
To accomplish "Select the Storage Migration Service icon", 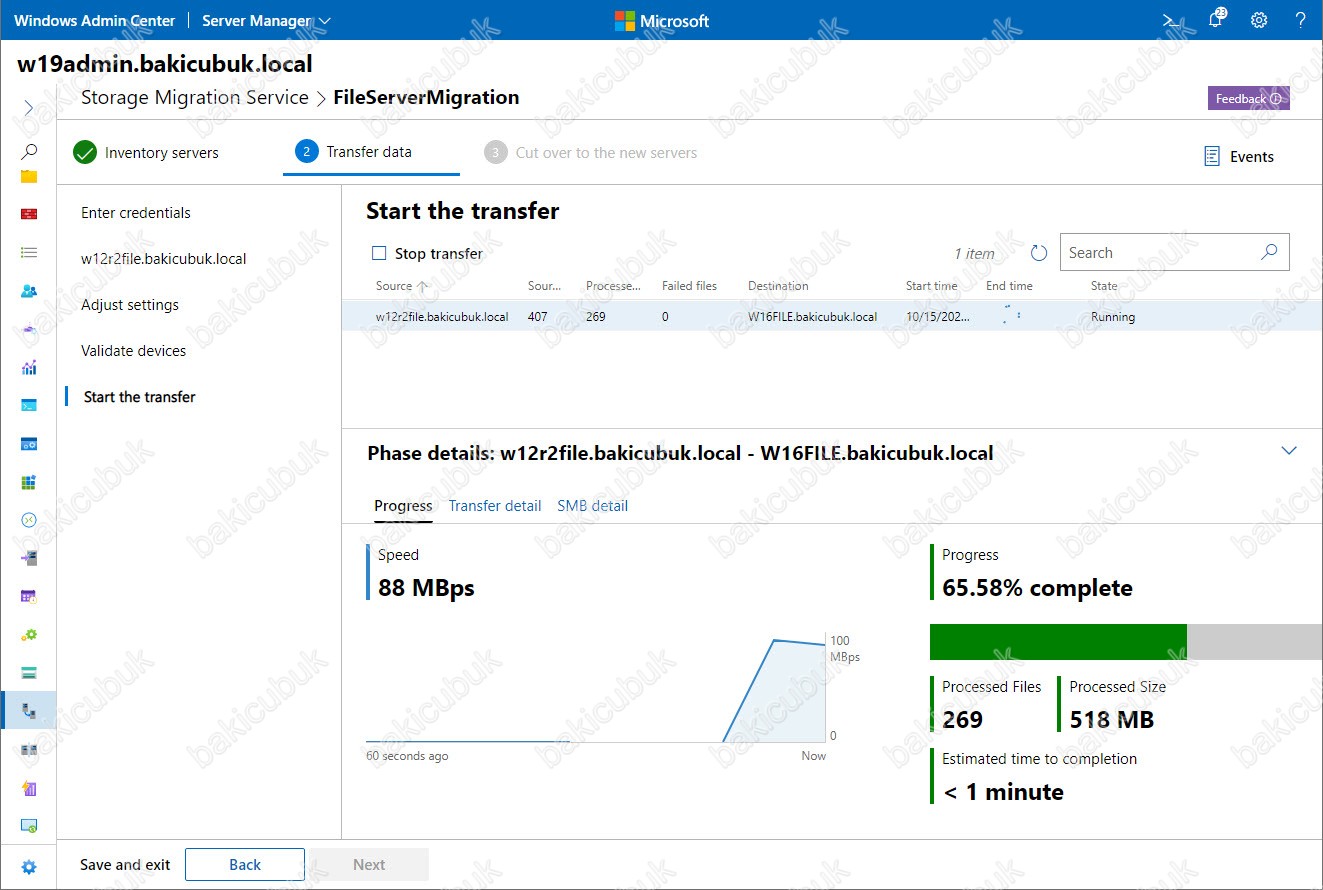I will coord(29,711).
